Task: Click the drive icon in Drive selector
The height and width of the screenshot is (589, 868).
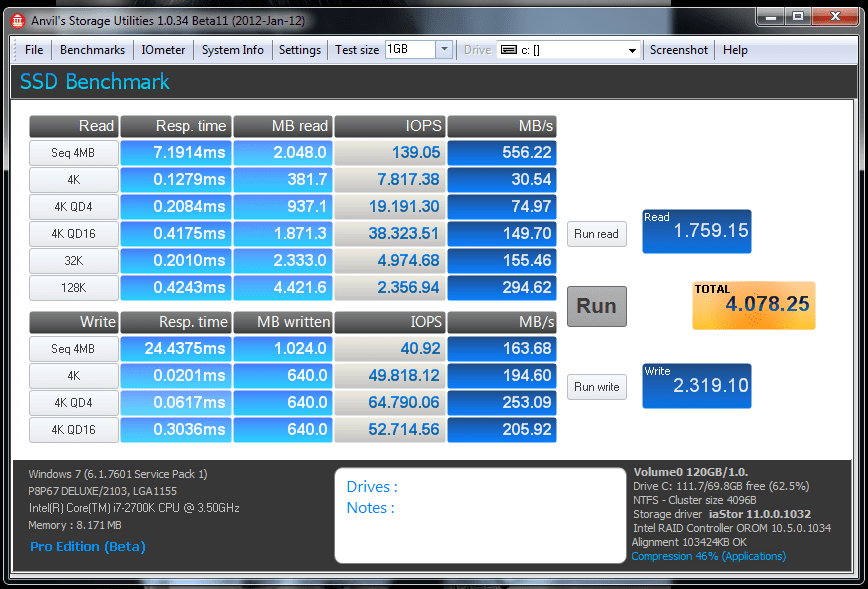Action: tap(509, 50)
